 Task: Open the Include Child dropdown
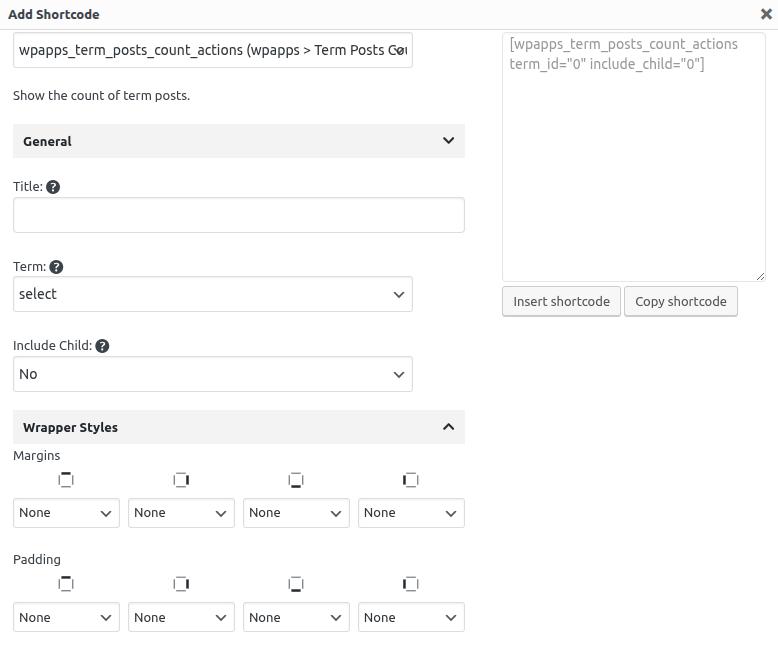pos(212,374)
